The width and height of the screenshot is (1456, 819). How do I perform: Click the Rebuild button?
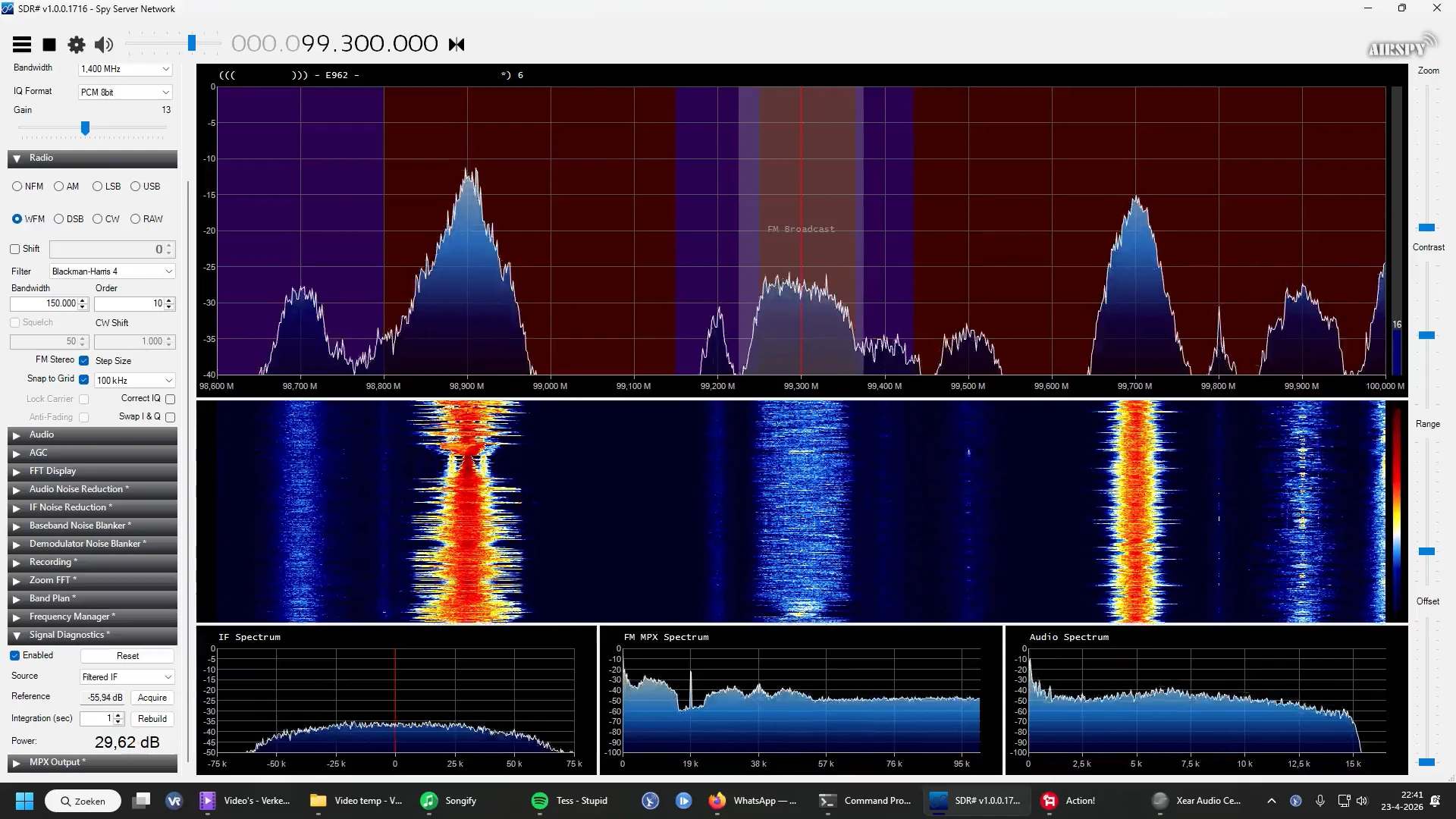152,719
